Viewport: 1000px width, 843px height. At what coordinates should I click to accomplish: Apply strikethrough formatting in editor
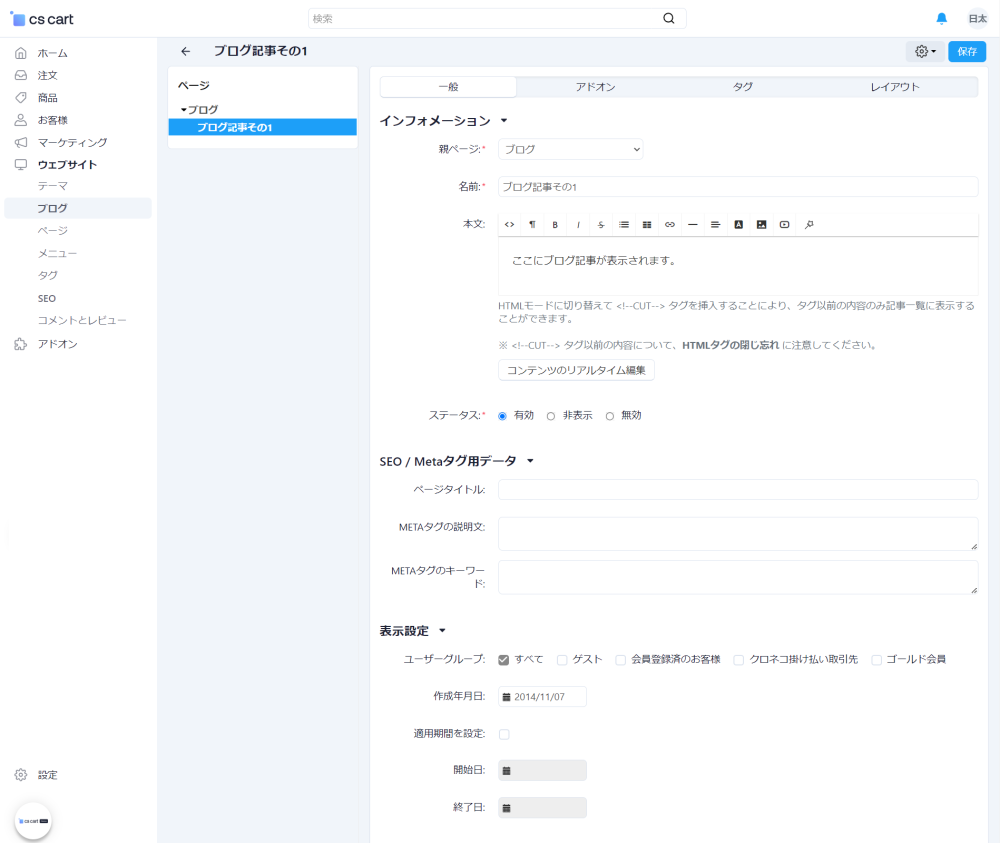point(601,224)
